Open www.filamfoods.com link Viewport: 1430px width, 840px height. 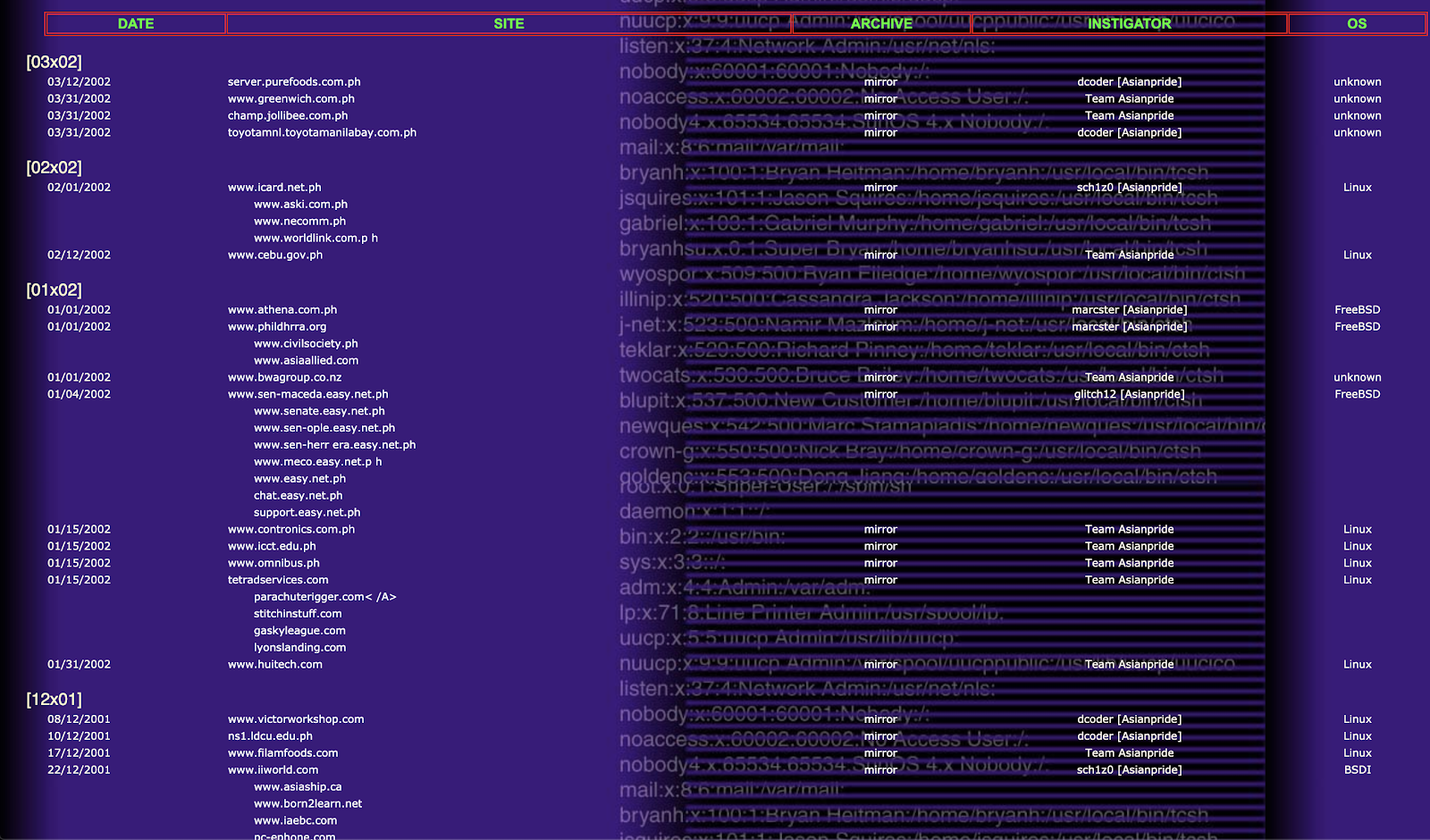pyautogui.click(x=283, y=754)
